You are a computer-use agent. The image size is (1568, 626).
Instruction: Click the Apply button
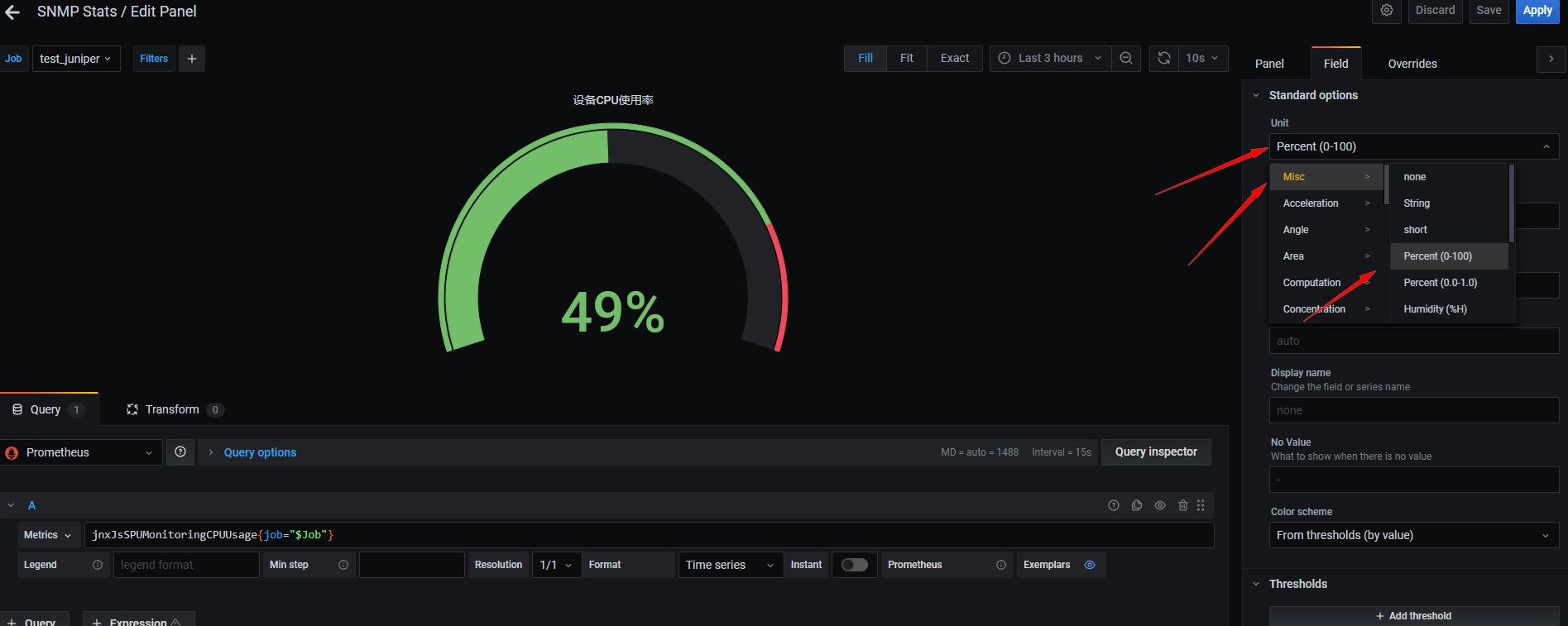1537,11
